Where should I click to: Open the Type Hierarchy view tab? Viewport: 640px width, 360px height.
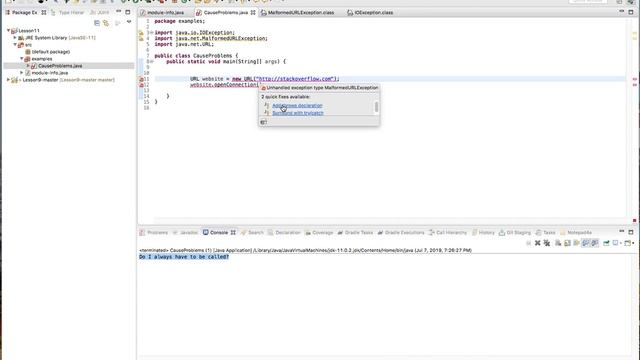[68, 13]
